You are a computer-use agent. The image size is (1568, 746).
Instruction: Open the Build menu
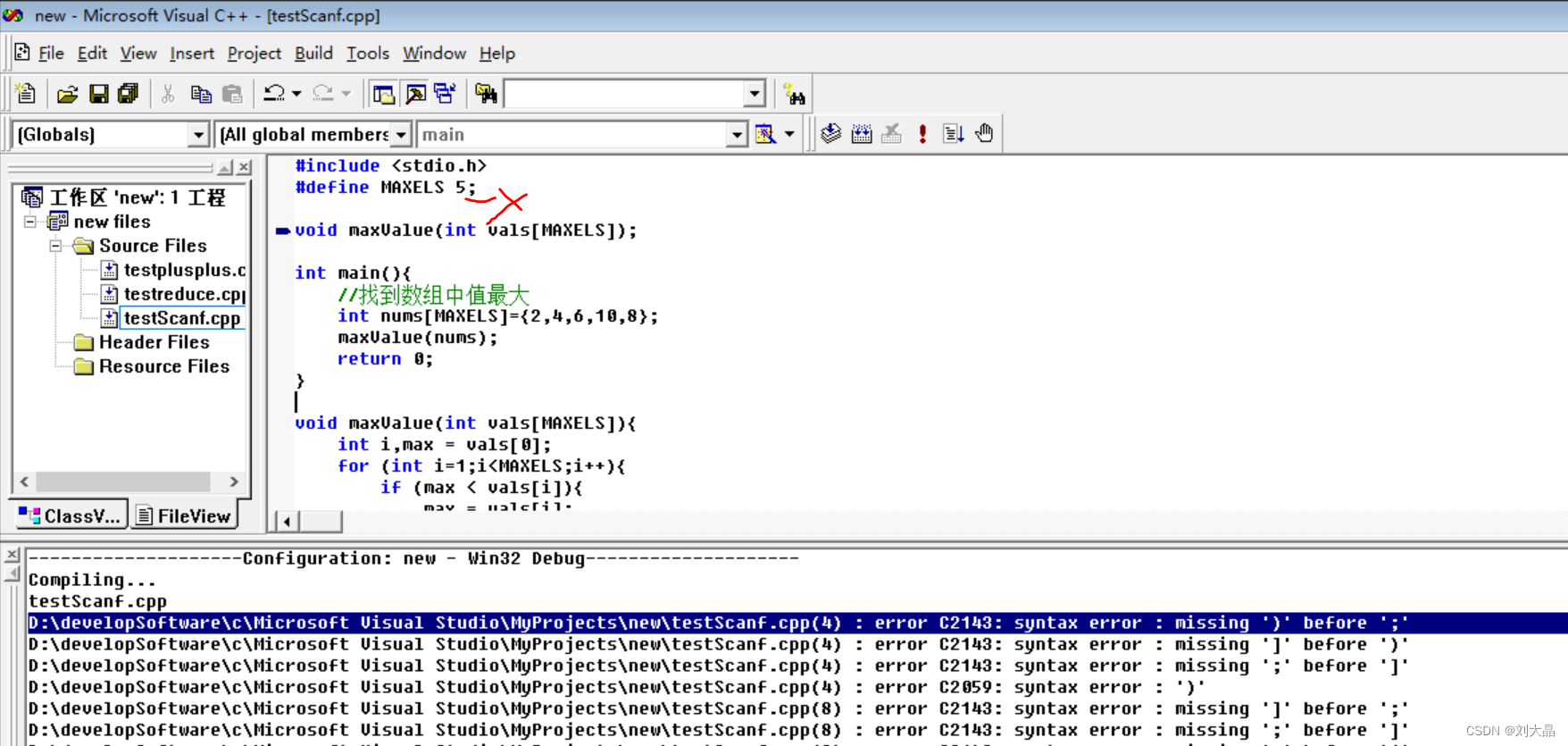pyautogui.click(x=313, y=54)
